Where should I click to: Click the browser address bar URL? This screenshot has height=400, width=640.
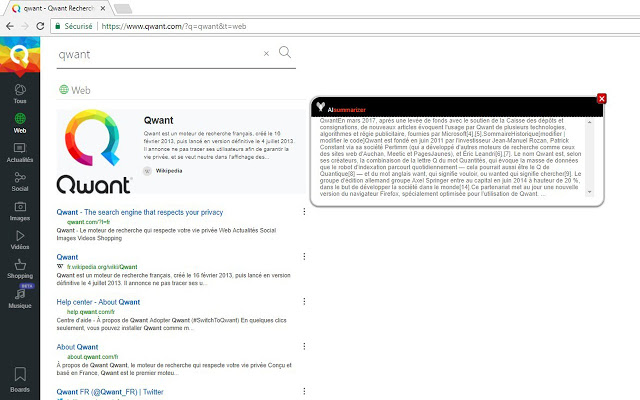pos(174,26)
